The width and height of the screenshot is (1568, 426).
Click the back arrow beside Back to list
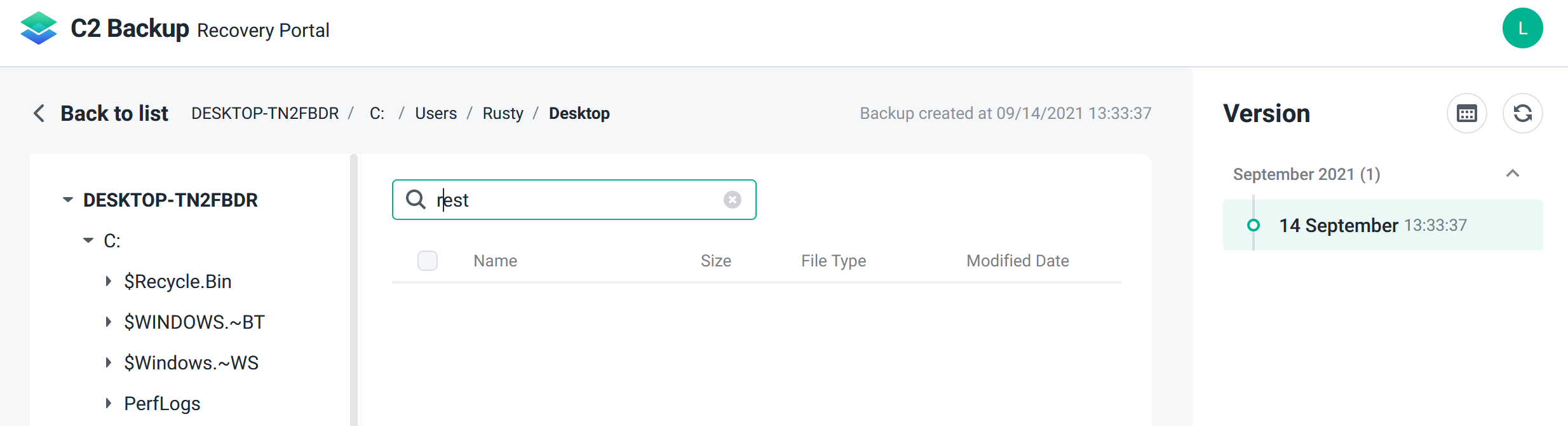(x=39, y=113)
